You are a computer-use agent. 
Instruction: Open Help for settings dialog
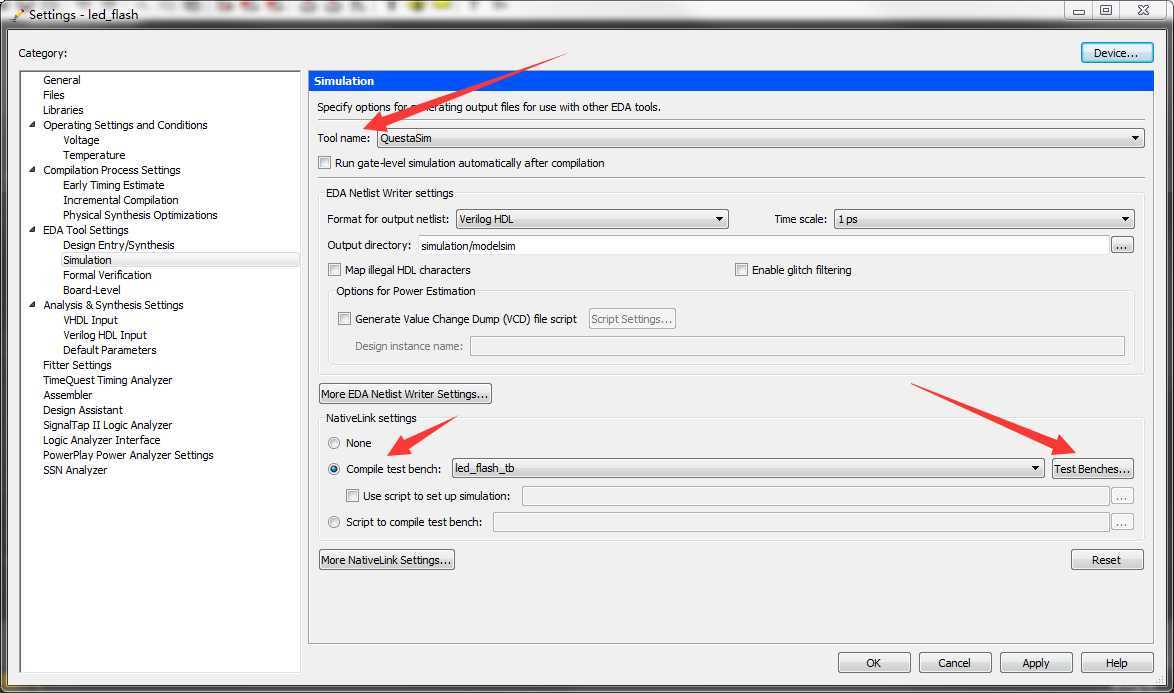coord(1116,663)
